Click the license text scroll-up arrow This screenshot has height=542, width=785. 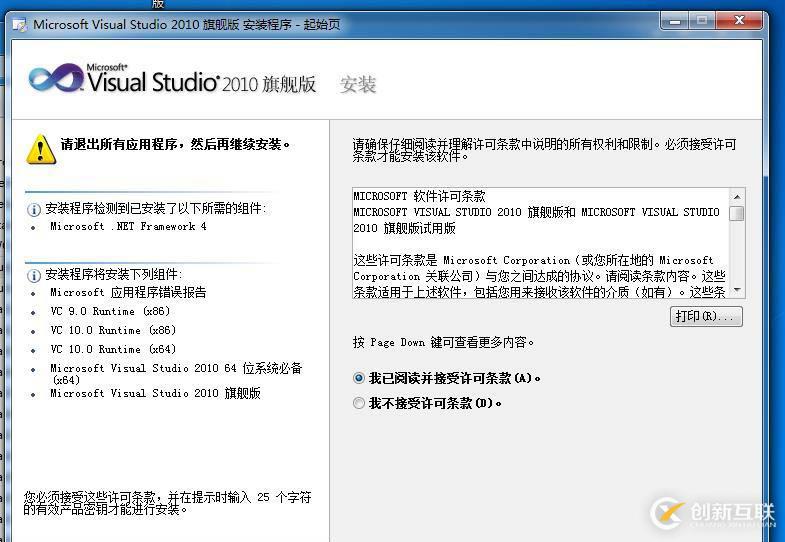coord(737,196)
